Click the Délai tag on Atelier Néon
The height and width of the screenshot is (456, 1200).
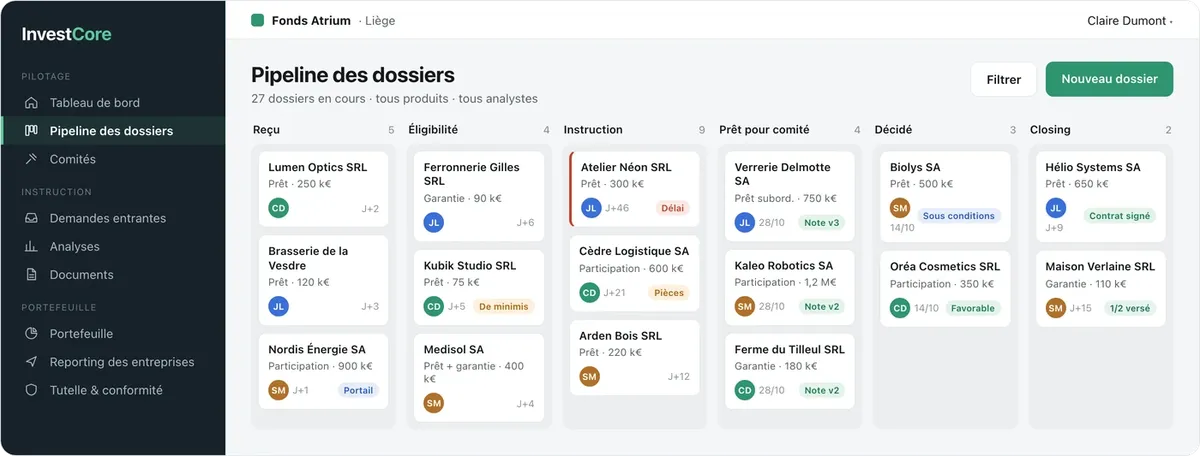(x=673, y=208)
